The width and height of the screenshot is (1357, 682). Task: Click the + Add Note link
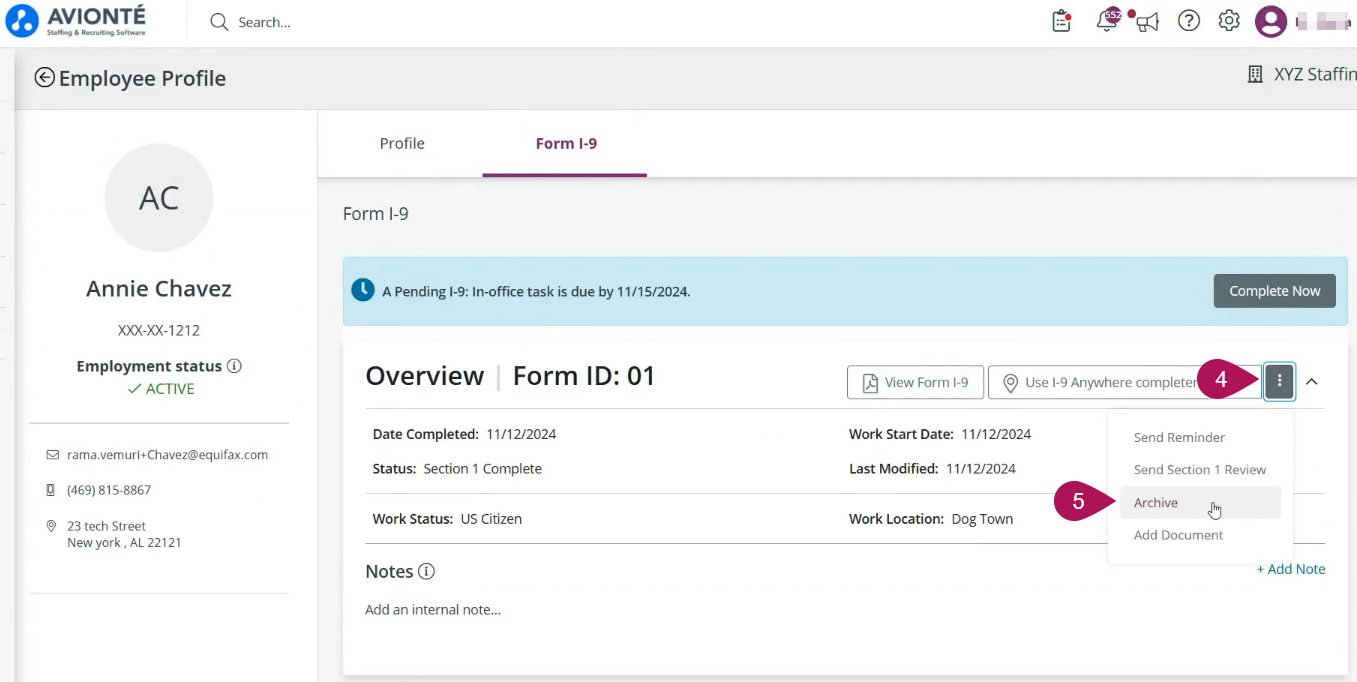click(x=1291, y=569)
